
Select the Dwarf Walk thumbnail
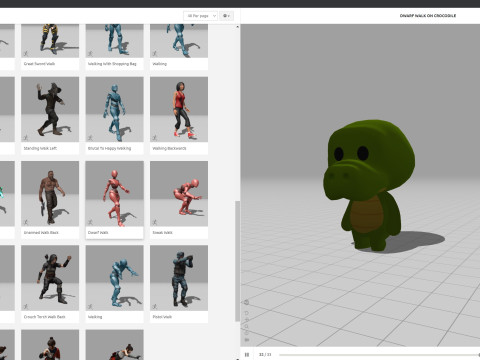(x=114, y=194)
